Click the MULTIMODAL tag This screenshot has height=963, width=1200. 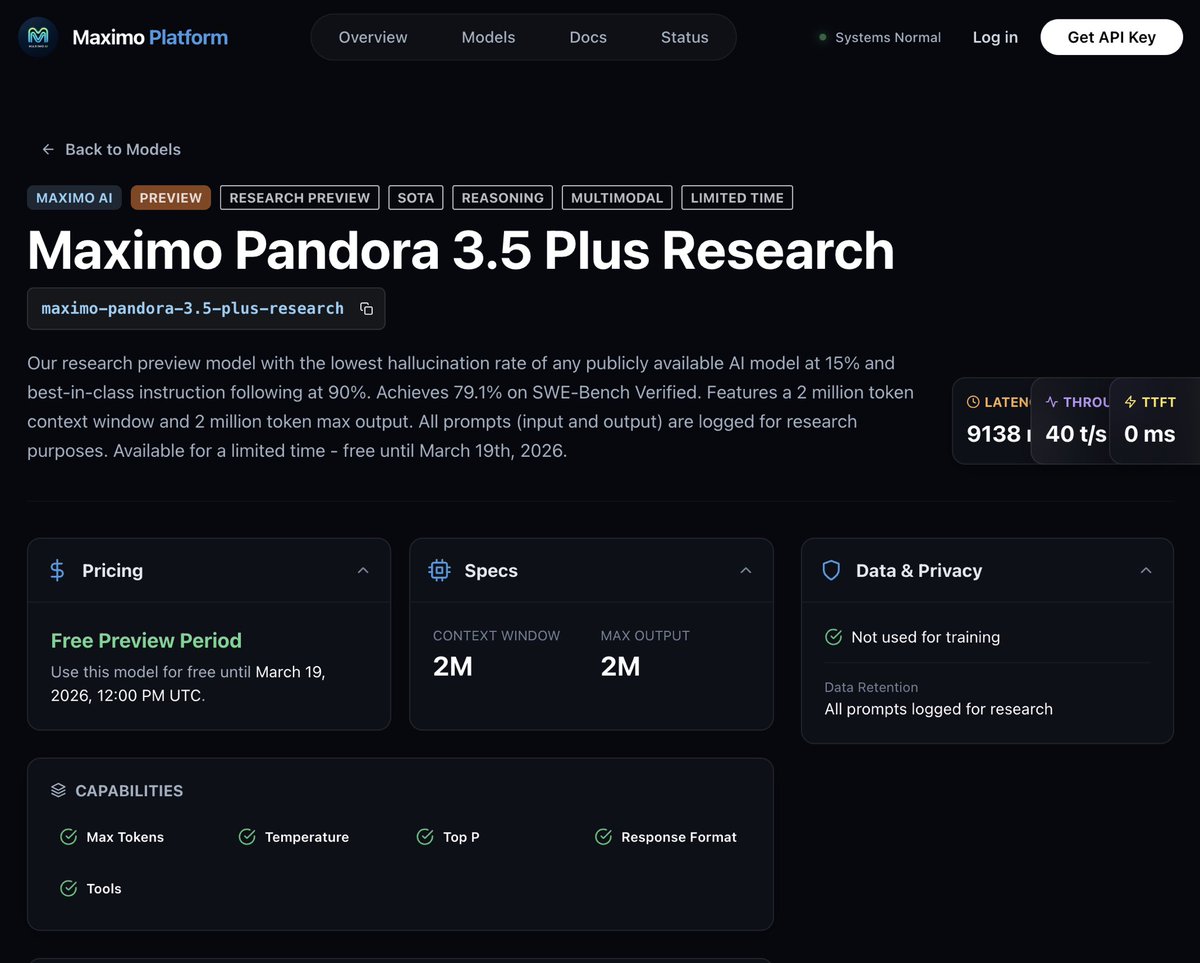tap(617, 198)
